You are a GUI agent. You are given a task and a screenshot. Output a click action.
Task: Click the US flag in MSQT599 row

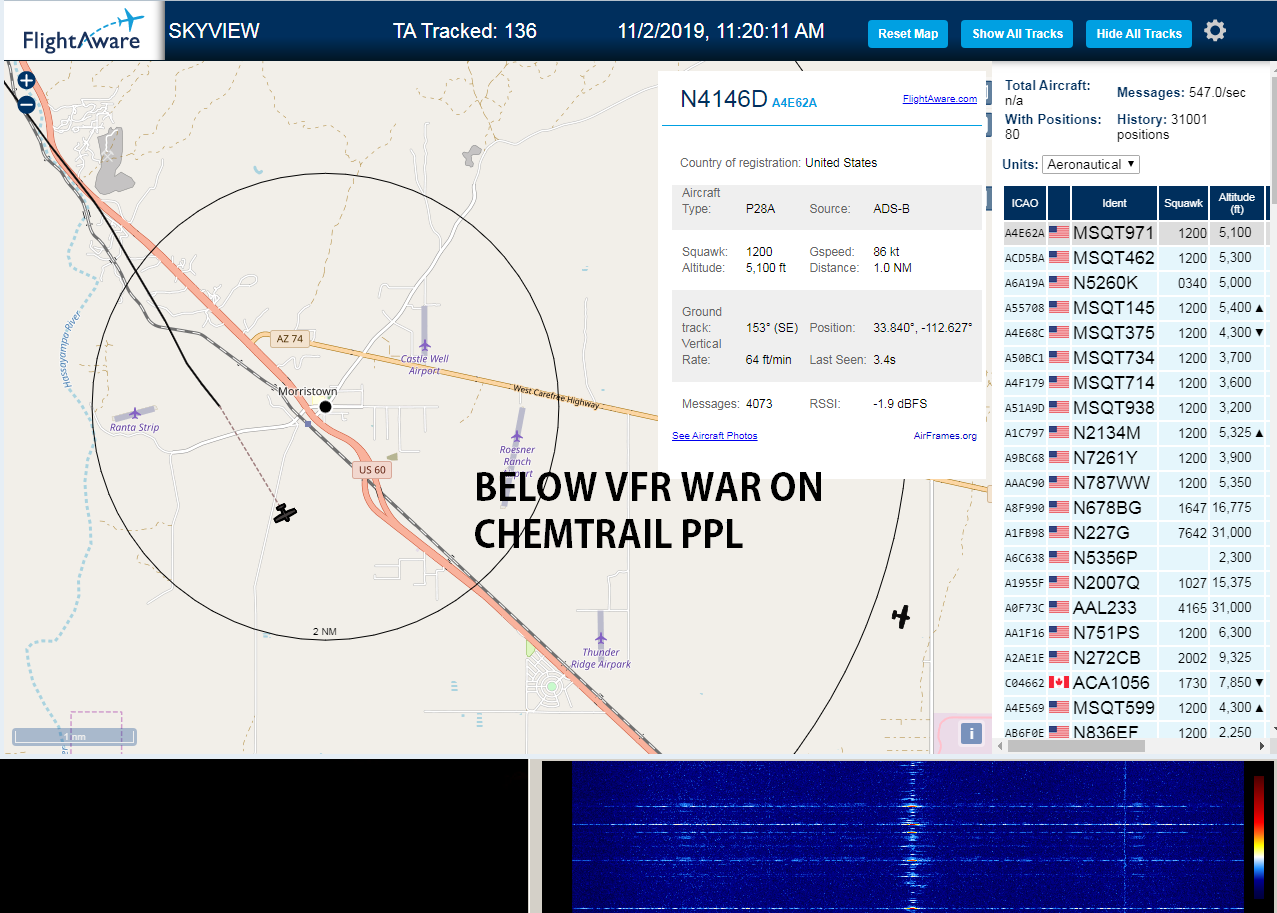click(x=1059, y=708)
